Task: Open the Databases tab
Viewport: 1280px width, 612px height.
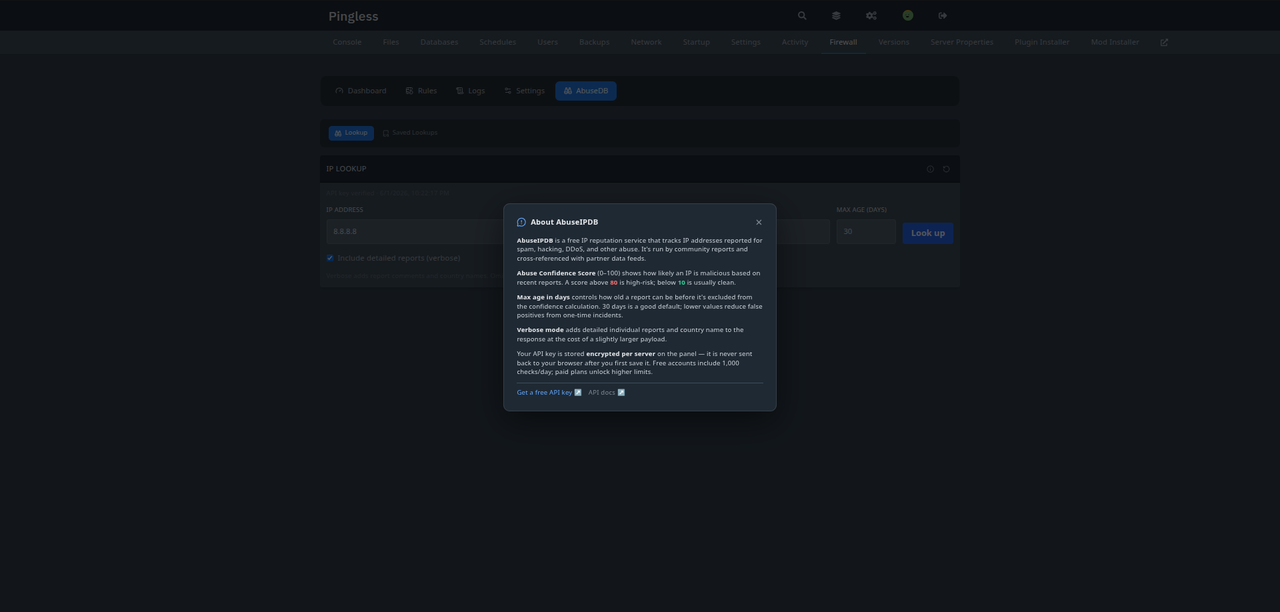Action: click(x=439, y=42)
